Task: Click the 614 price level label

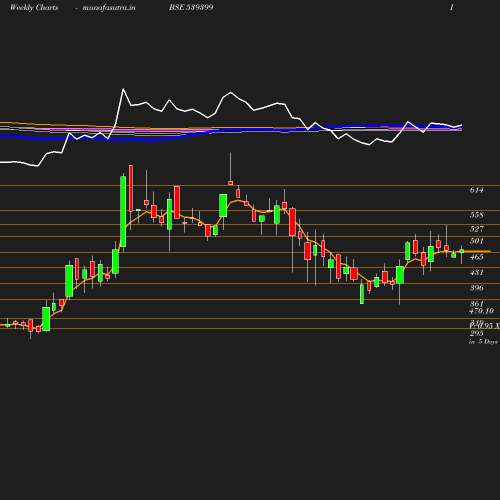Action: tap(476, 190)
